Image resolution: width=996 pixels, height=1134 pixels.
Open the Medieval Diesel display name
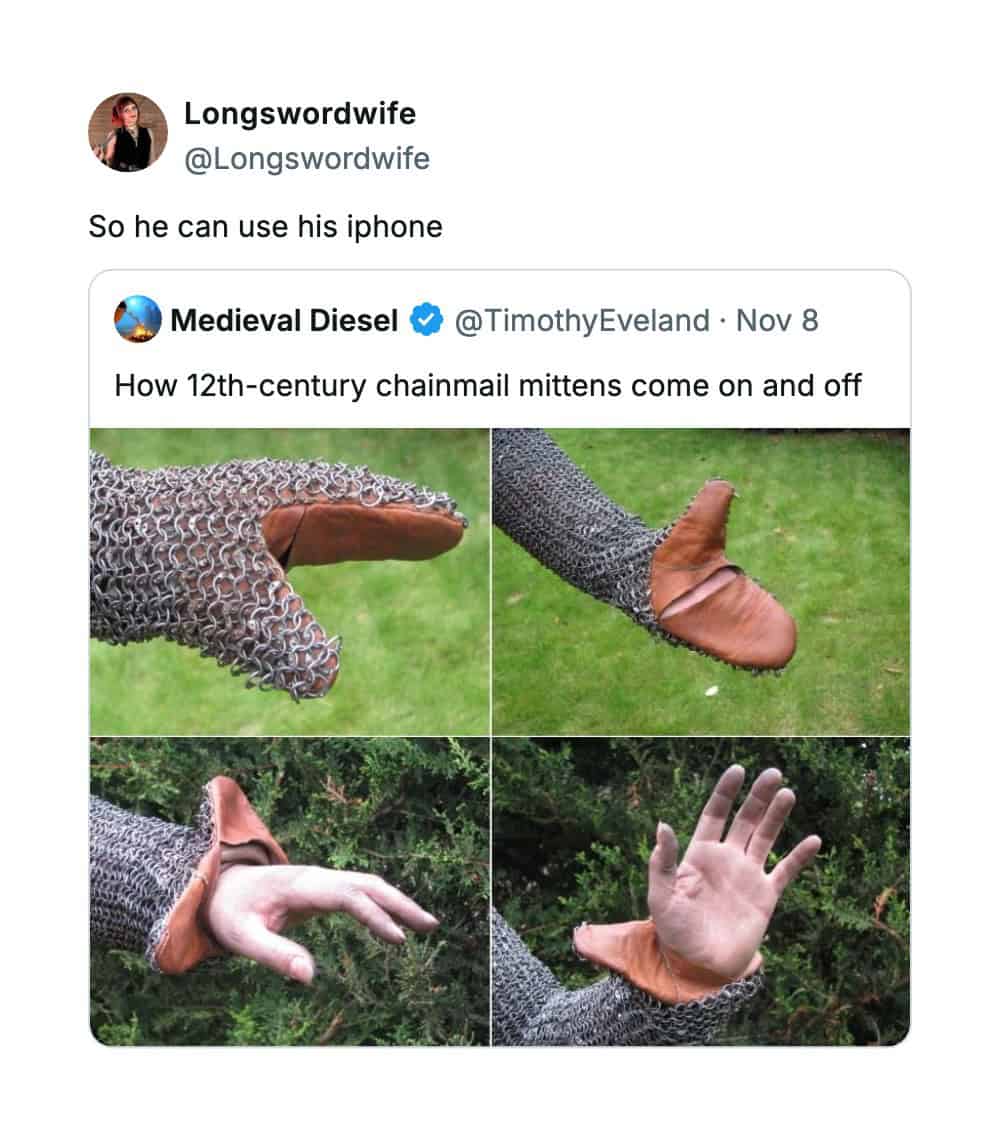[284, 321]
